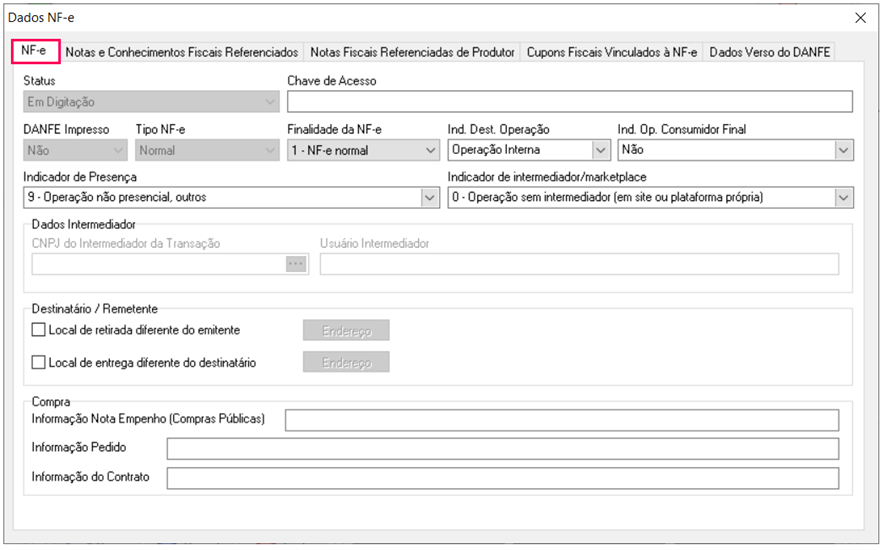Click the Chave de Acesso field
Screen dimensions: 886x550
coord(569,102)
